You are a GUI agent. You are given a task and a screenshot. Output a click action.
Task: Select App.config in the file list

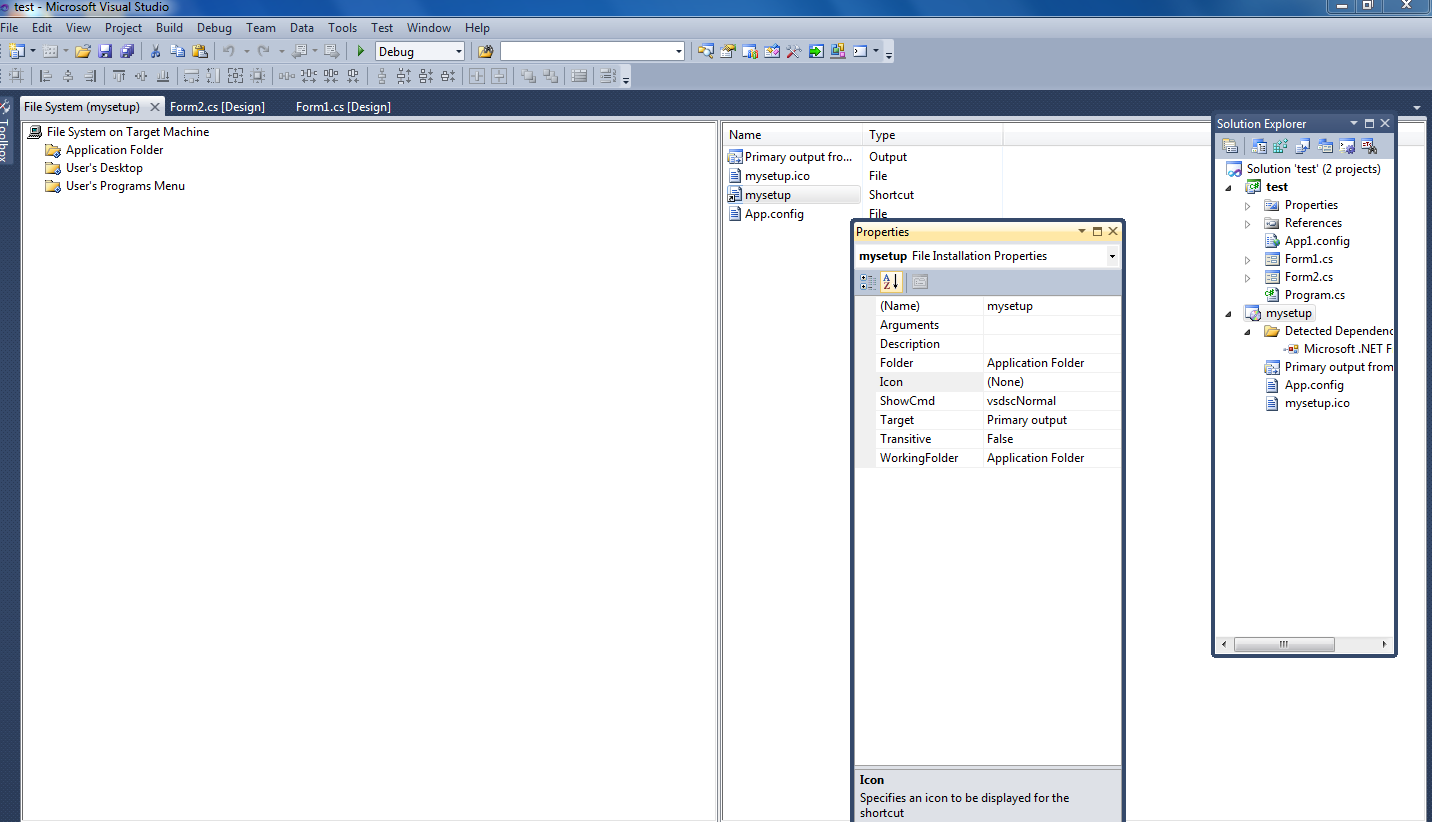(774, 214)
